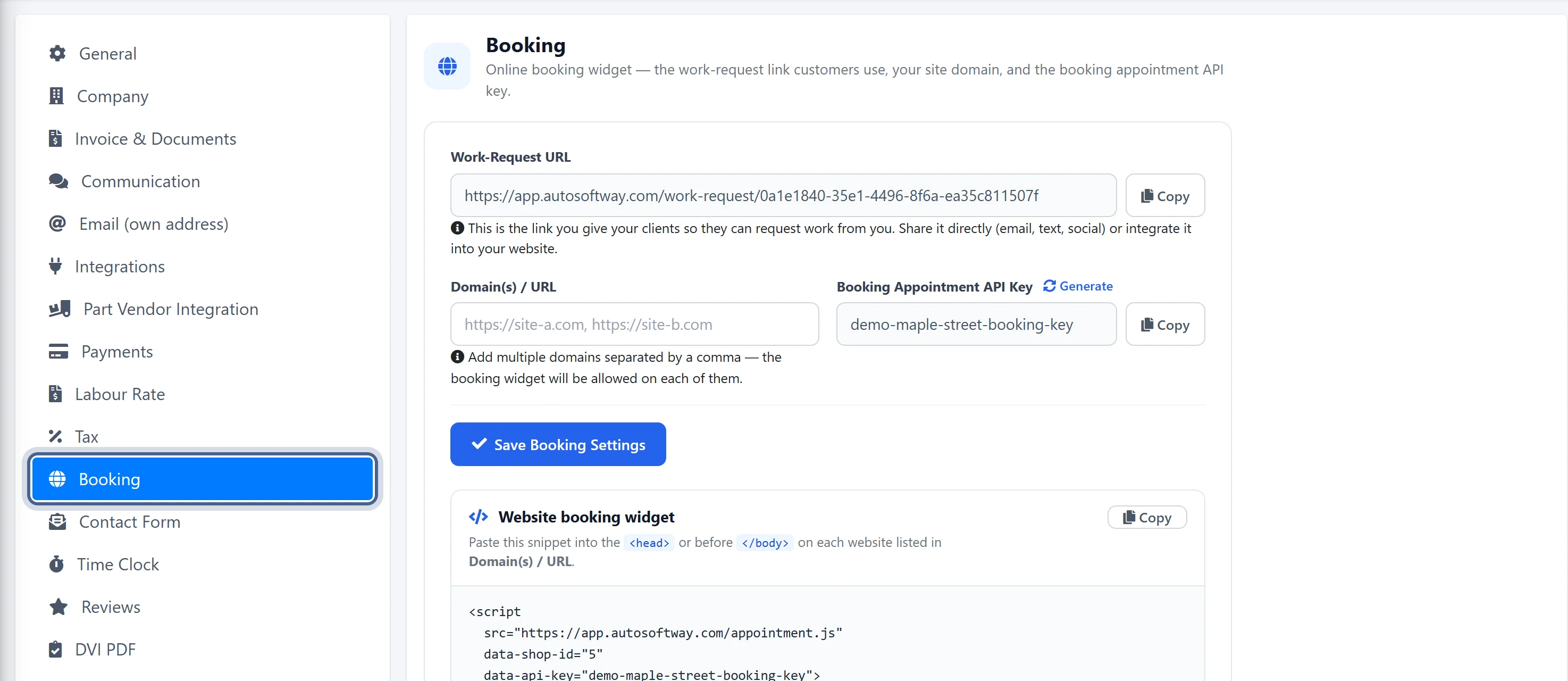Click the Payments credit card icon
This screenshot has width=1568, height=681.
(x=58, y=352)
